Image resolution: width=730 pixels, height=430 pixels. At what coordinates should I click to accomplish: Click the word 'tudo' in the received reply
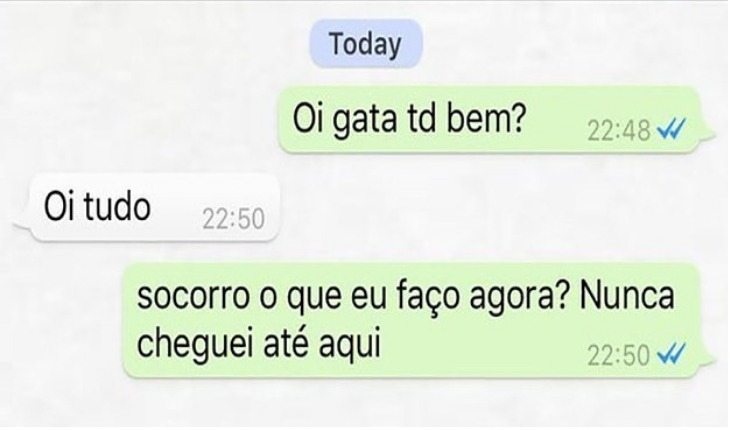[x=117, y=207]
